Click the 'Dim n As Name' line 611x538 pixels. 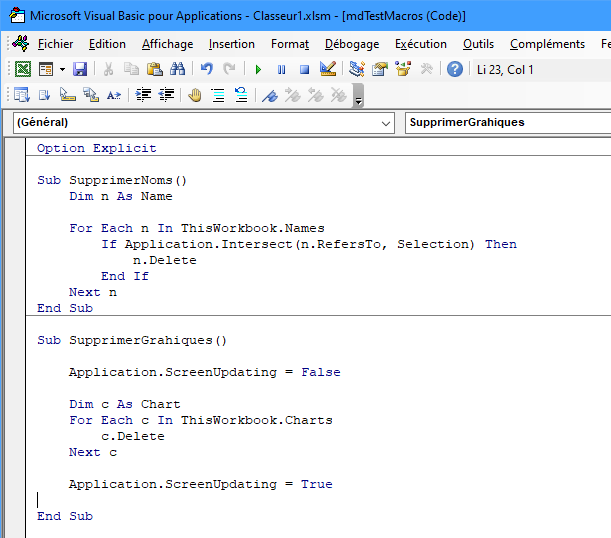[x=121, y=196]
